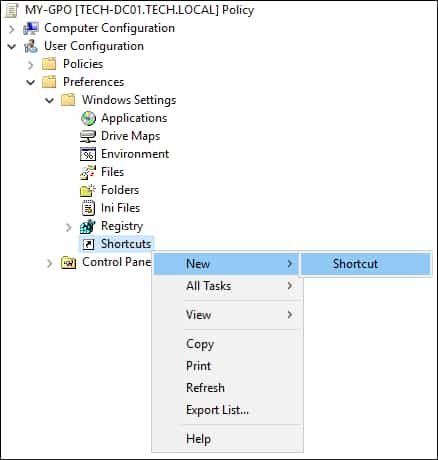Viewport: 438px width, 460px height.
Task: Select the Registry label
Action: (x=122, y=226)
